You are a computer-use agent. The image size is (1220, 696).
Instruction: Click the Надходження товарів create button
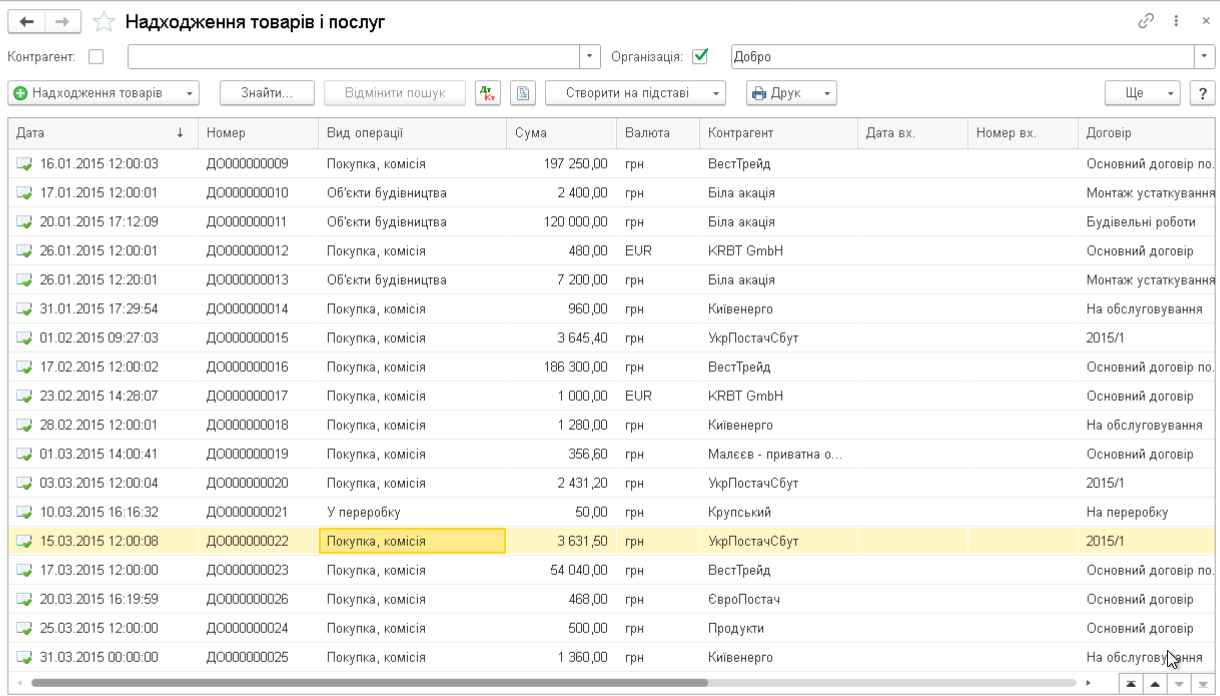pyautogui.click(x=96, y=93)
